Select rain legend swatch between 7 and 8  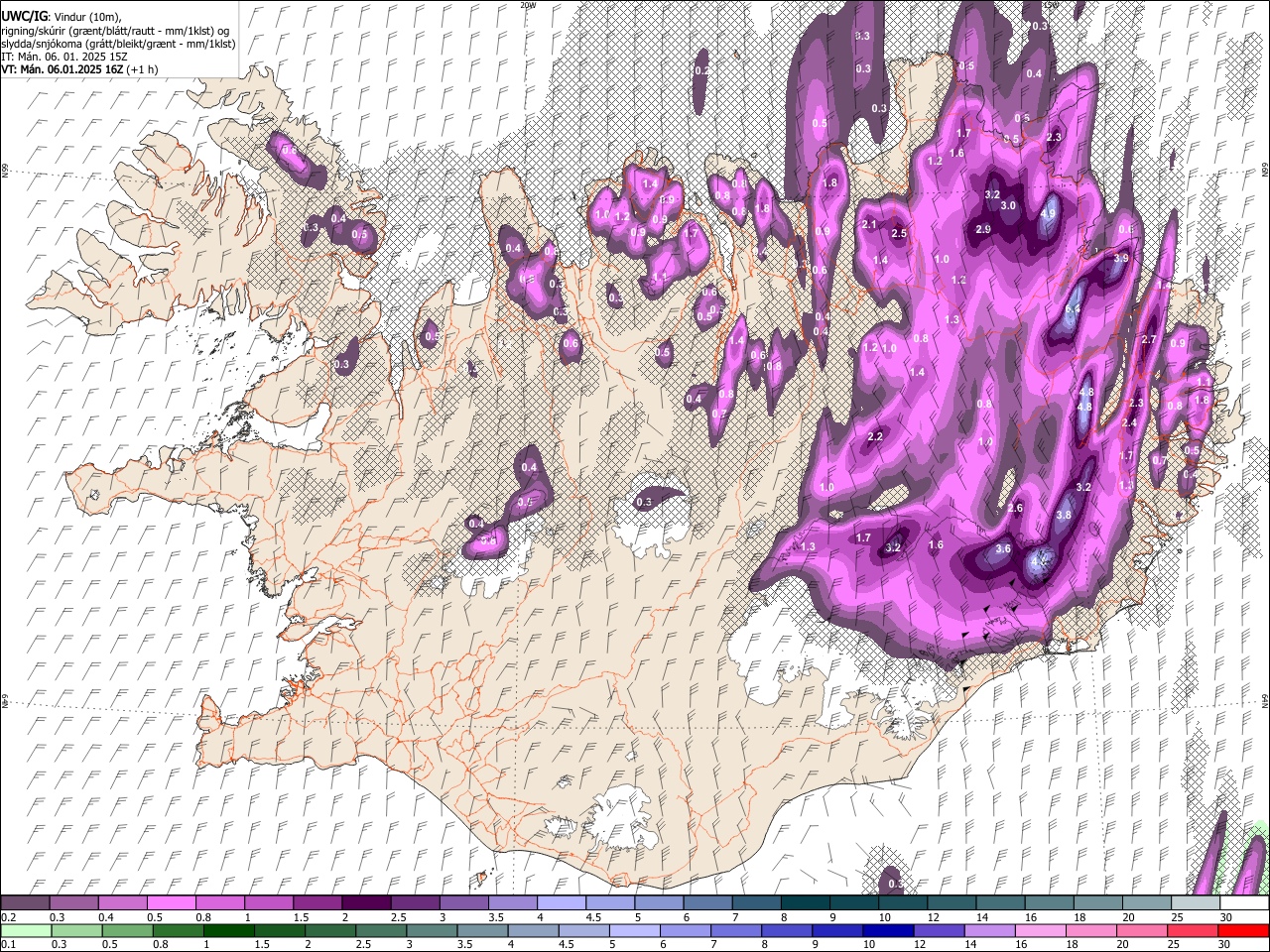[x=735, y=930]
